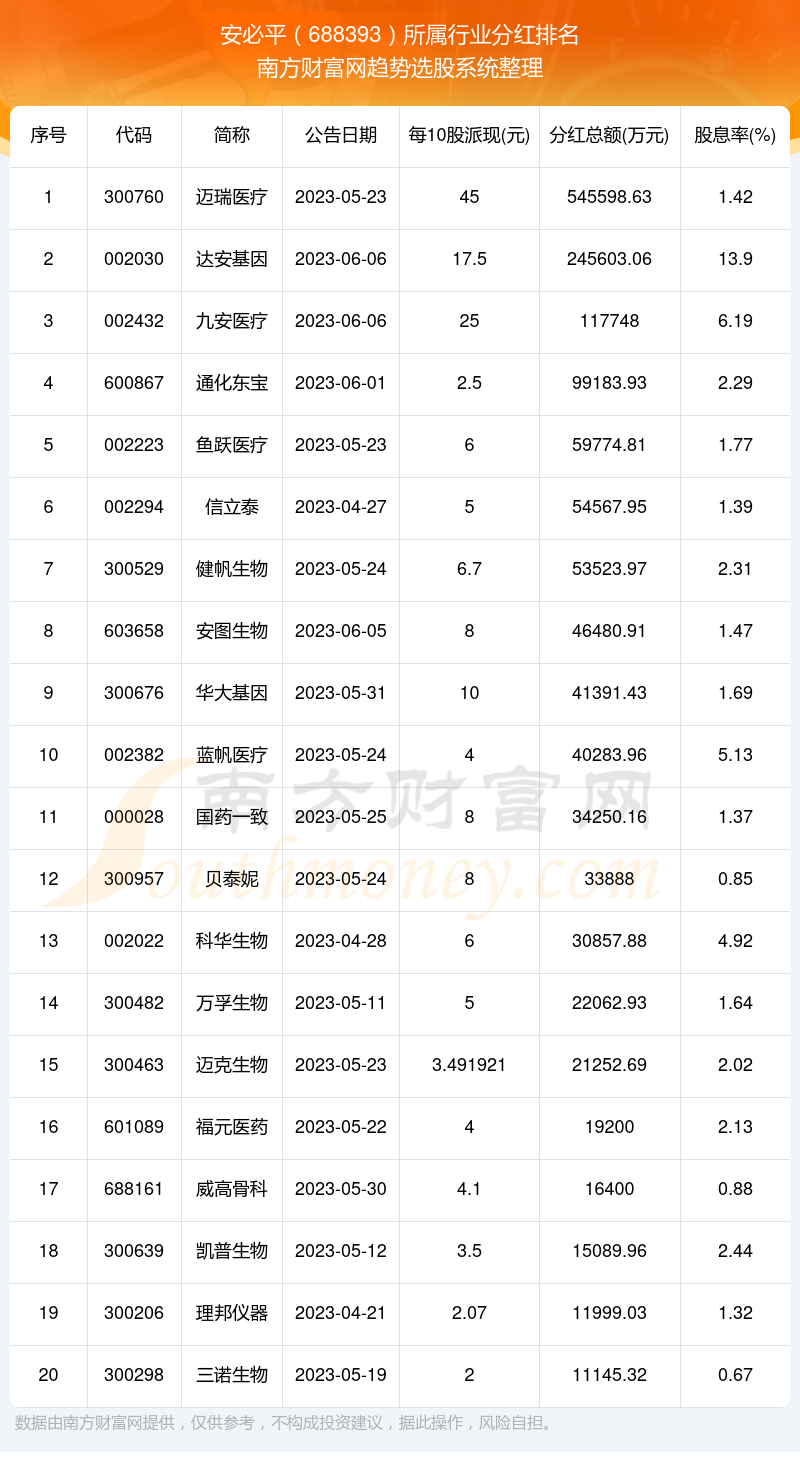Click stock name 健帆生物

click(x=232, y=569)
